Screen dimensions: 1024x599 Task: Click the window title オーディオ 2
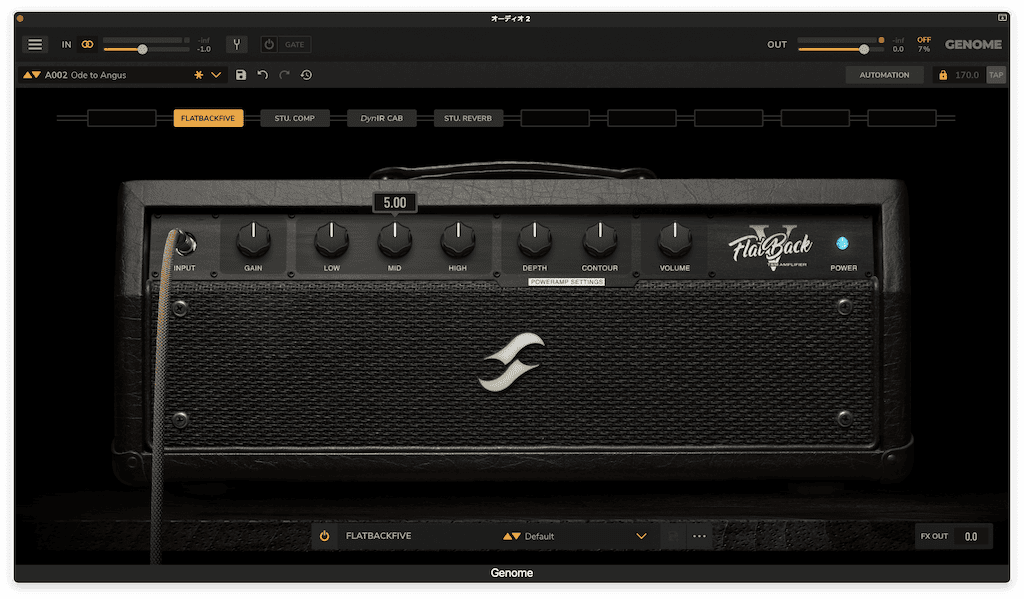point(511,18)
